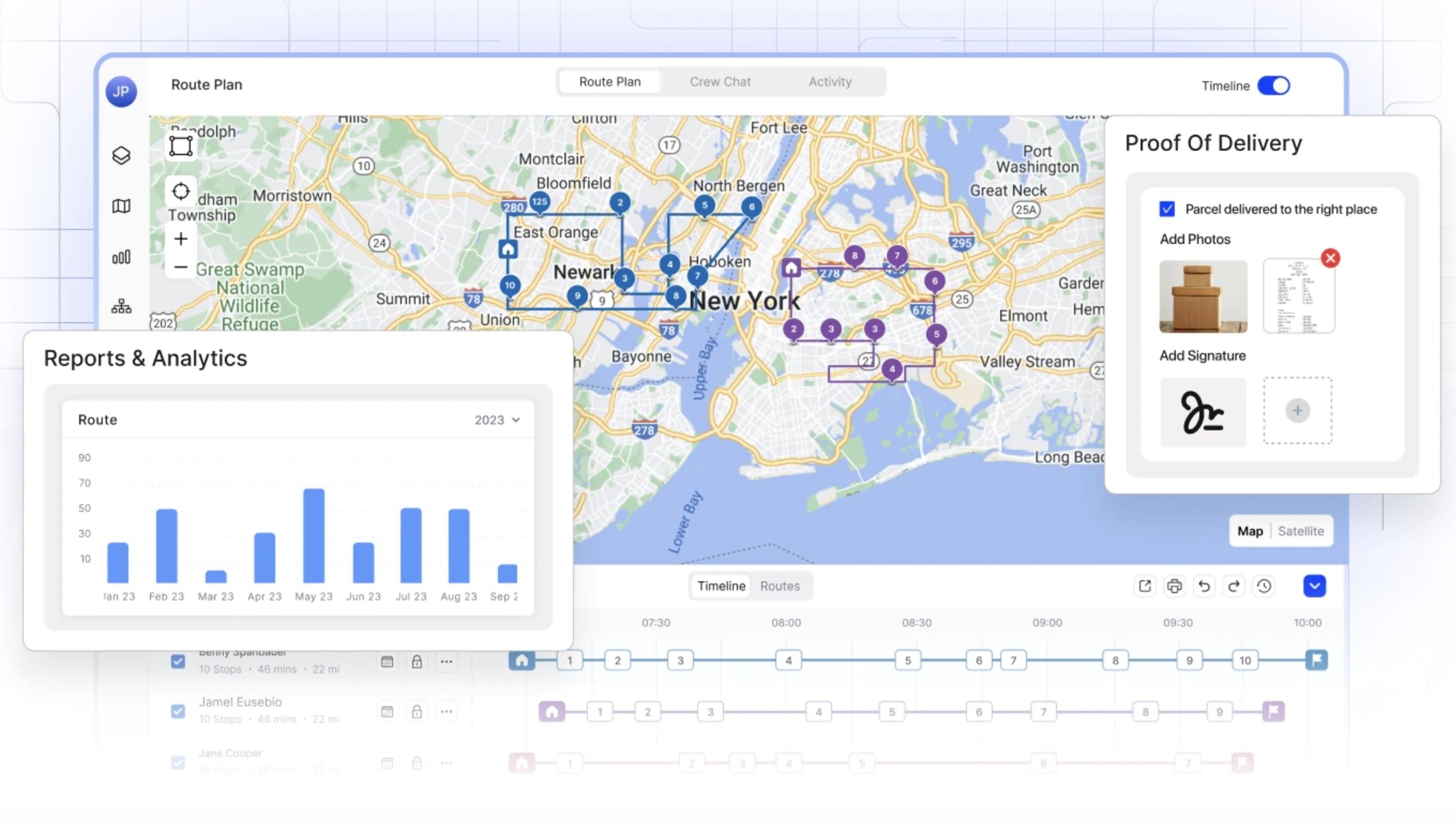Viewport: 1456px width, 824px height.
Task: Toggle checkbox for Jamel Eusebio route
Action: [178, 711]
